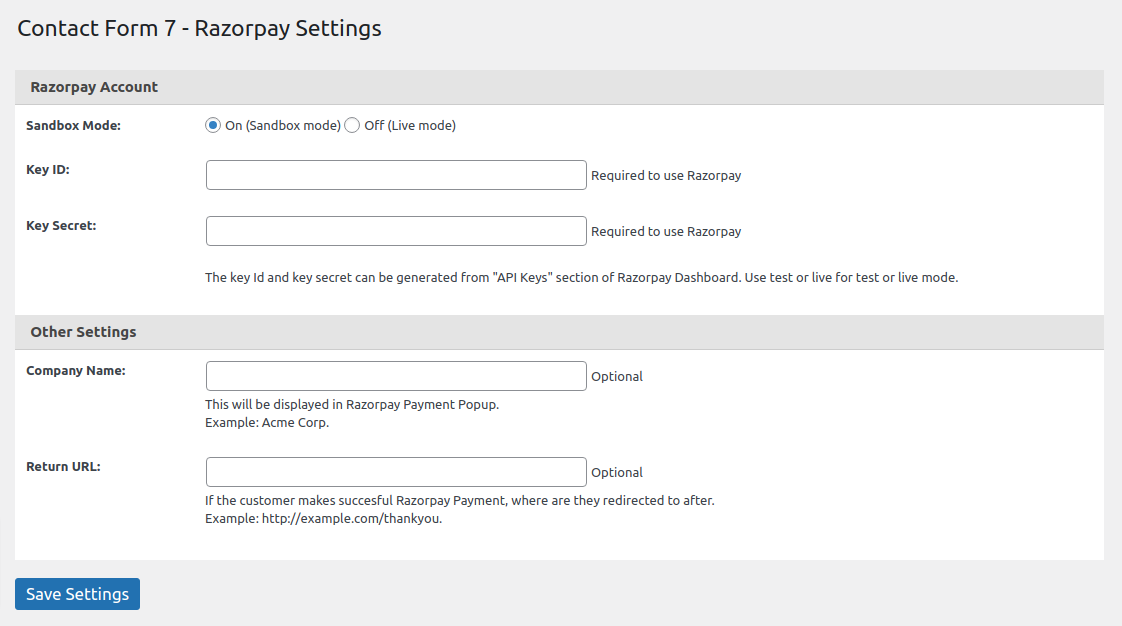
Task: Focus the Key Secret input field
Action: 396,231
